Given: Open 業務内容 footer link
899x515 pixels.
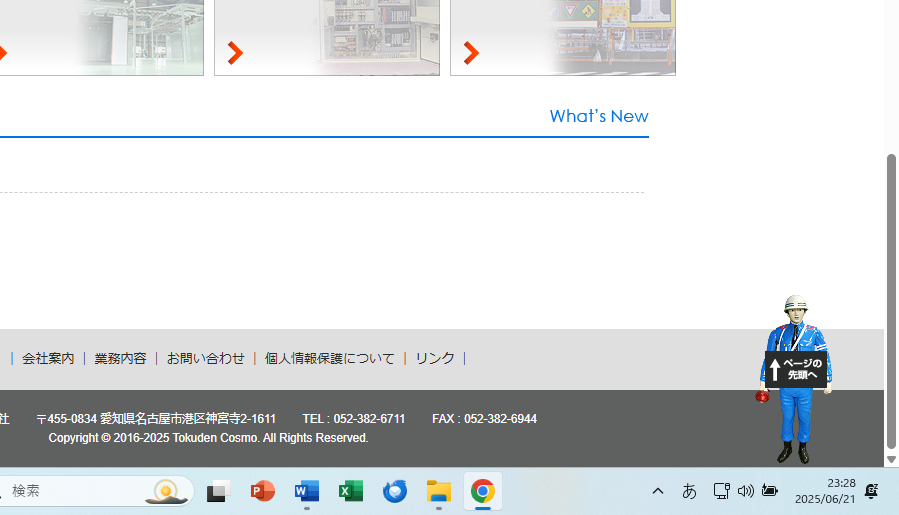Looking at the screenshot, I should click(x=120, y=358).
